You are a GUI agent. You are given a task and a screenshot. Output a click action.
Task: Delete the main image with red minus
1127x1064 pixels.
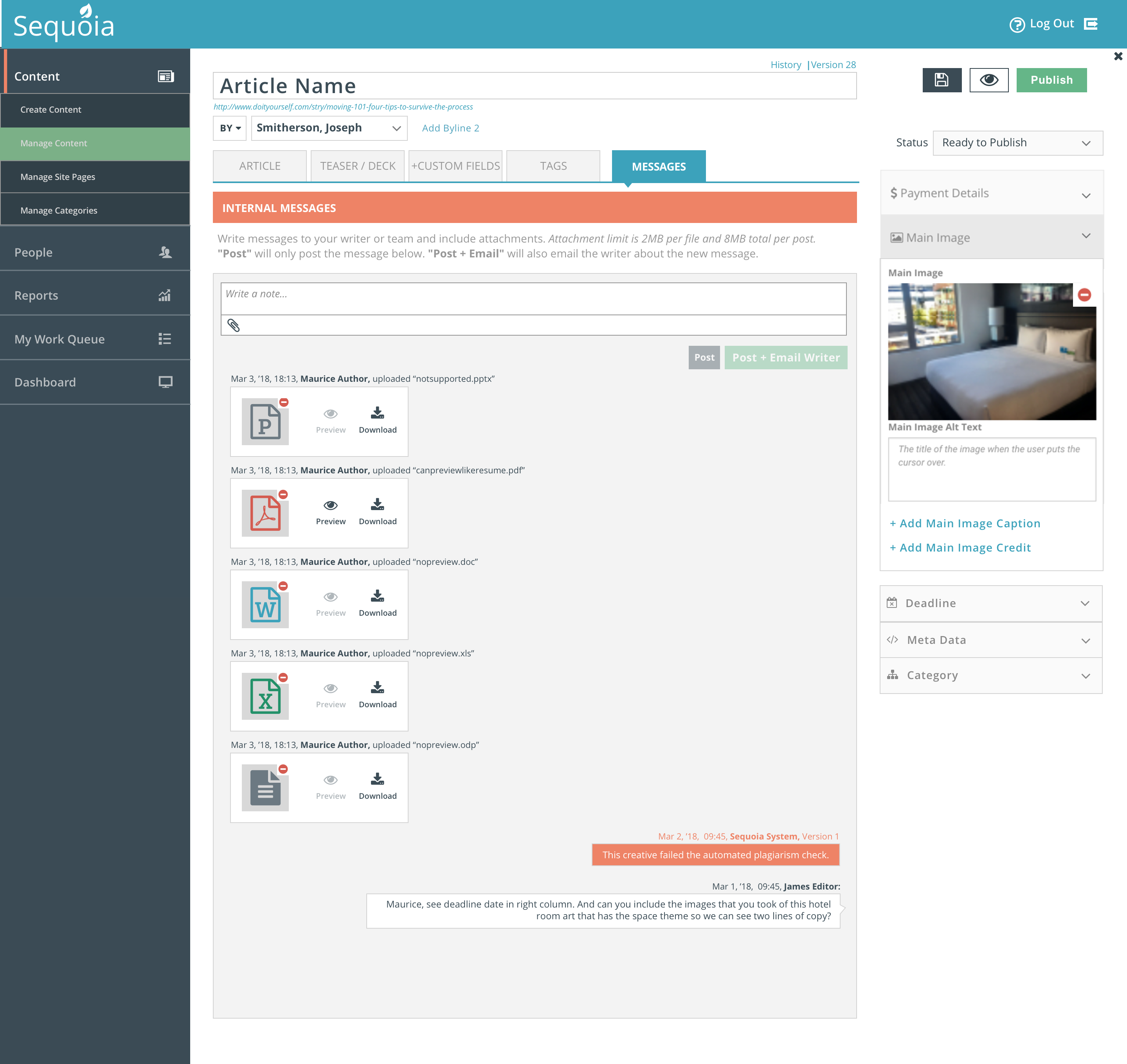tap(1084, 295)
